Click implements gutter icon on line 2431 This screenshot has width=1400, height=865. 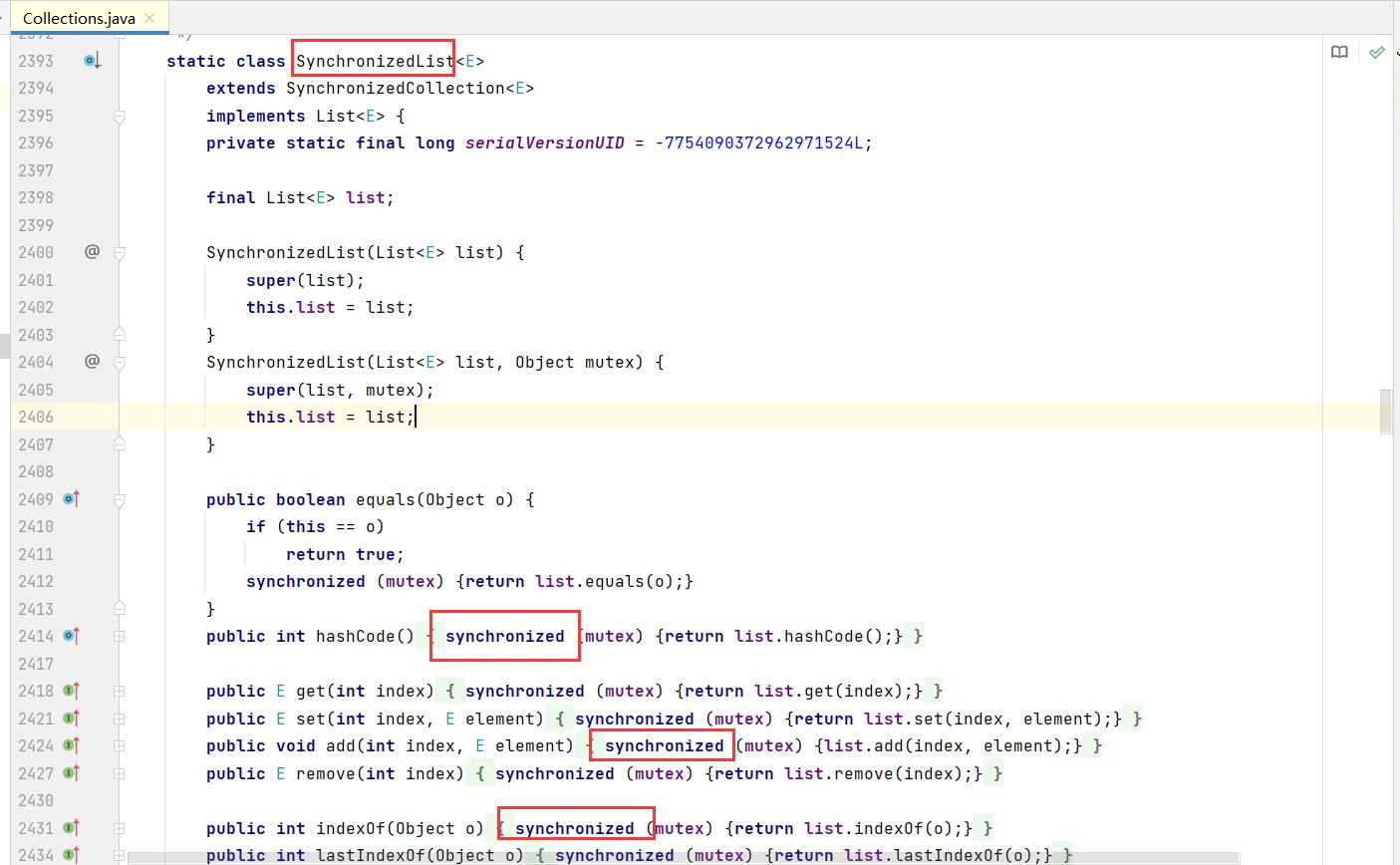[x=71, y=828]
